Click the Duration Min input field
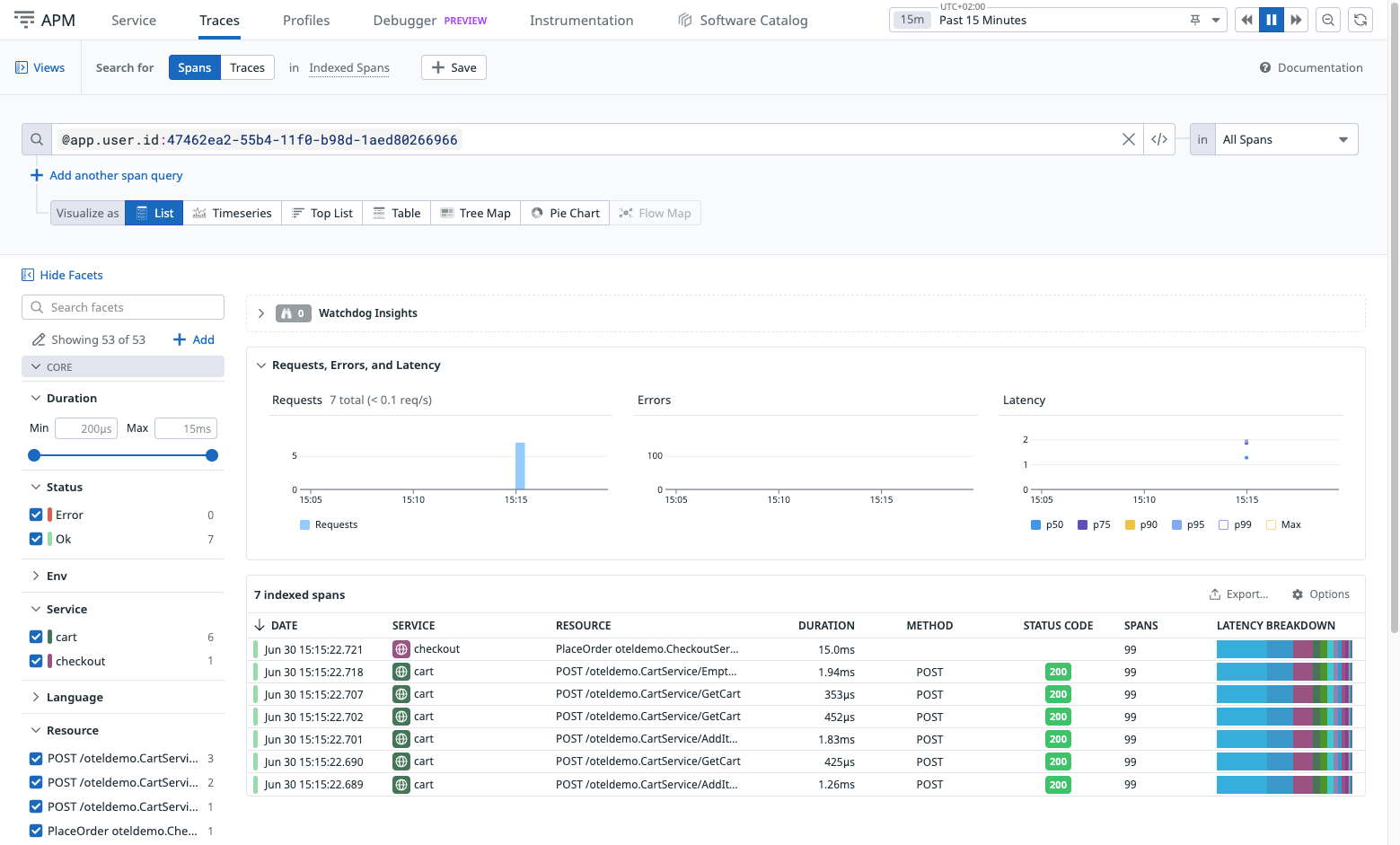Image resolution: width=1400 pixels, height=845 pixels. point(86,428)
